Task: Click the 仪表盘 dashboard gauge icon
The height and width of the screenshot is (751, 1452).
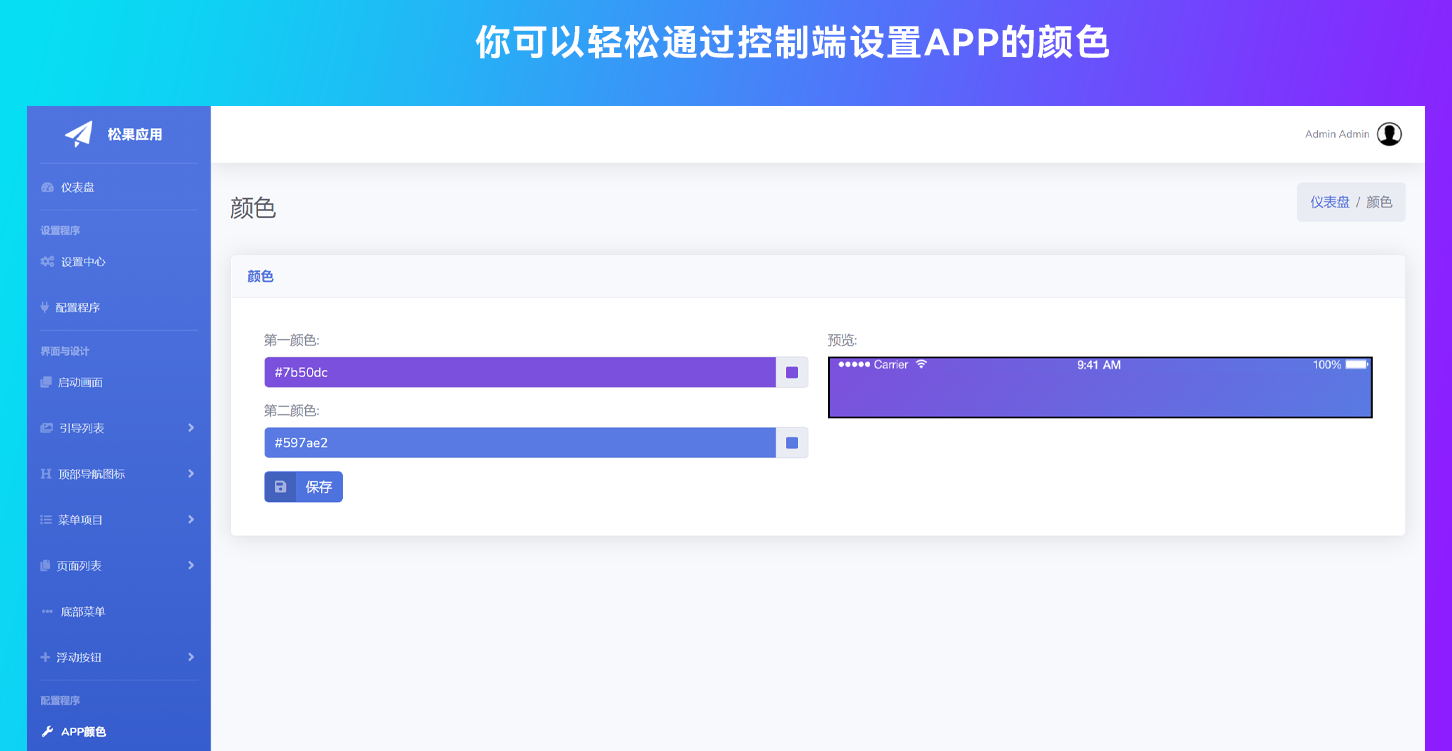Action: [x=47, y=187]
